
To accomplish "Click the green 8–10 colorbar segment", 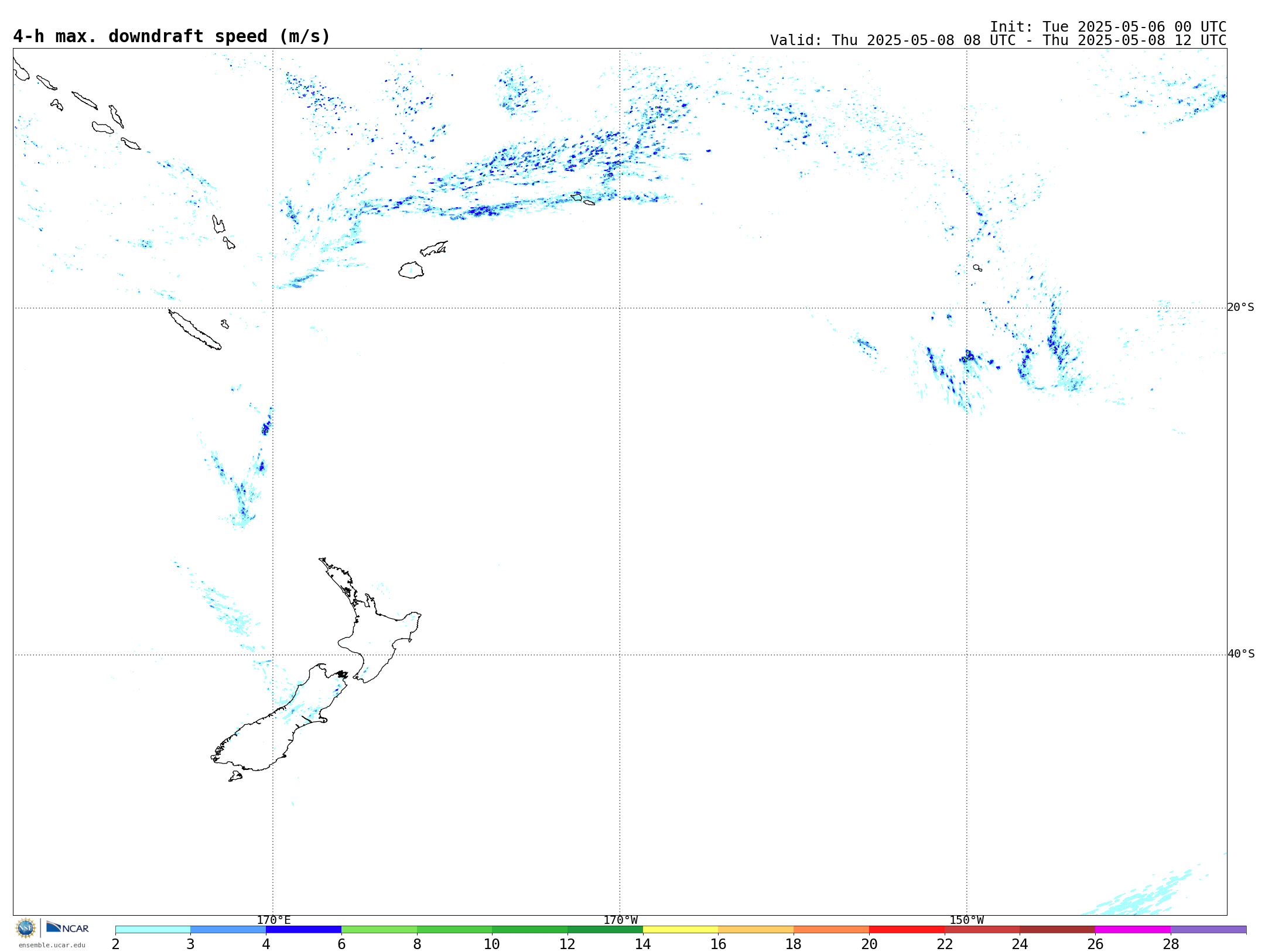I will [x=454, y=929].
